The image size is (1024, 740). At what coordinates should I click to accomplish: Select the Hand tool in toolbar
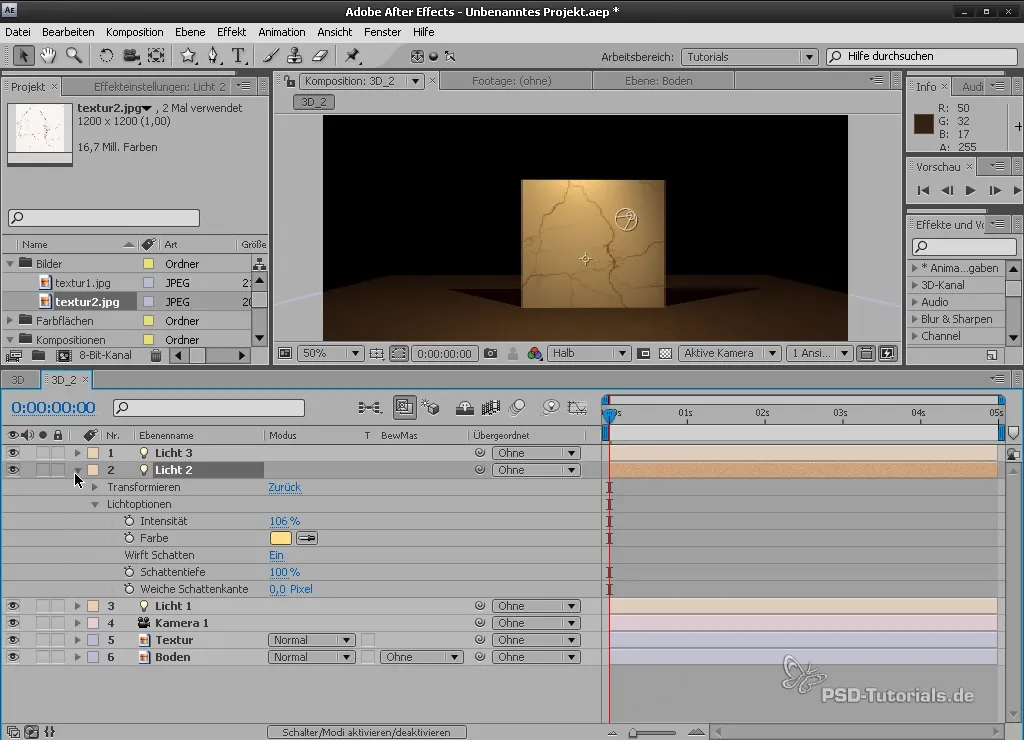(x=49, y=56)
